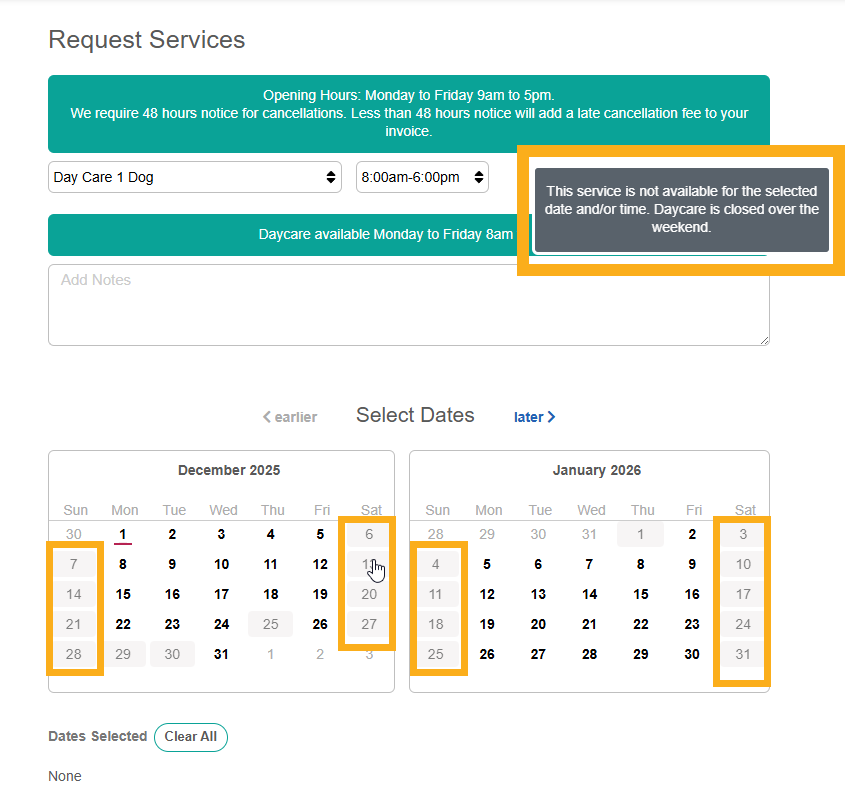Click the stepper arrows on the service selector
Image resolution: width=845 pixels, height=808 pixels.
coord(330,176)
